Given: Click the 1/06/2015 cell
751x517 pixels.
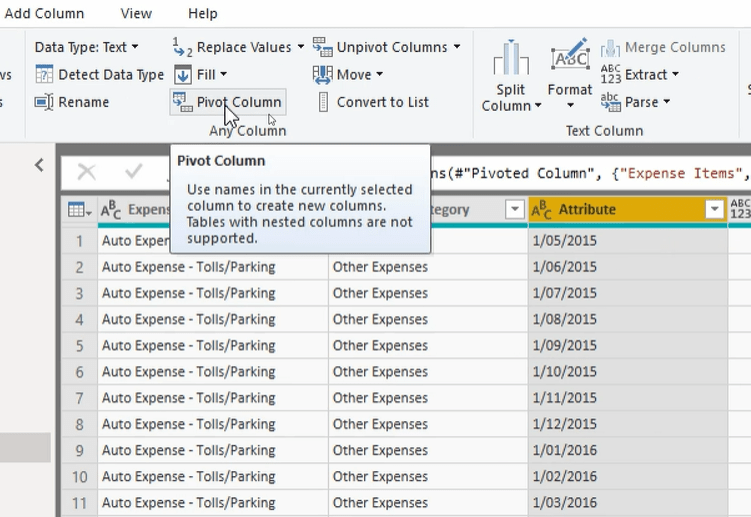Looking at the screenshot, I should 628,267.
